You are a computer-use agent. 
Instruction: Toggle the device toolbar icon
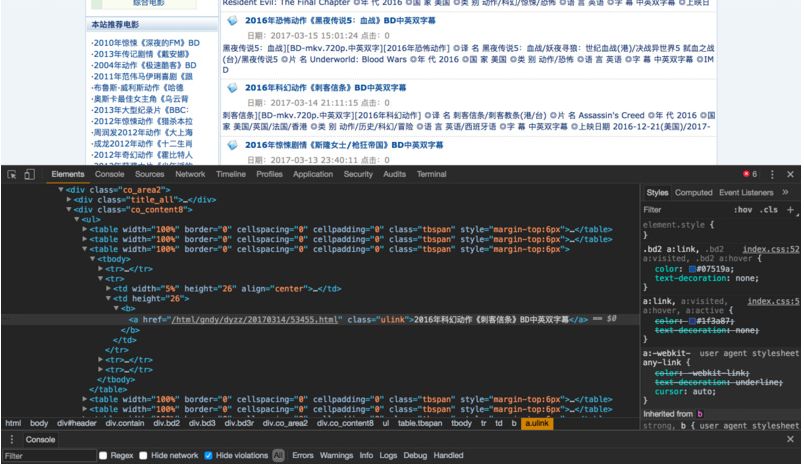pos(29,174)
